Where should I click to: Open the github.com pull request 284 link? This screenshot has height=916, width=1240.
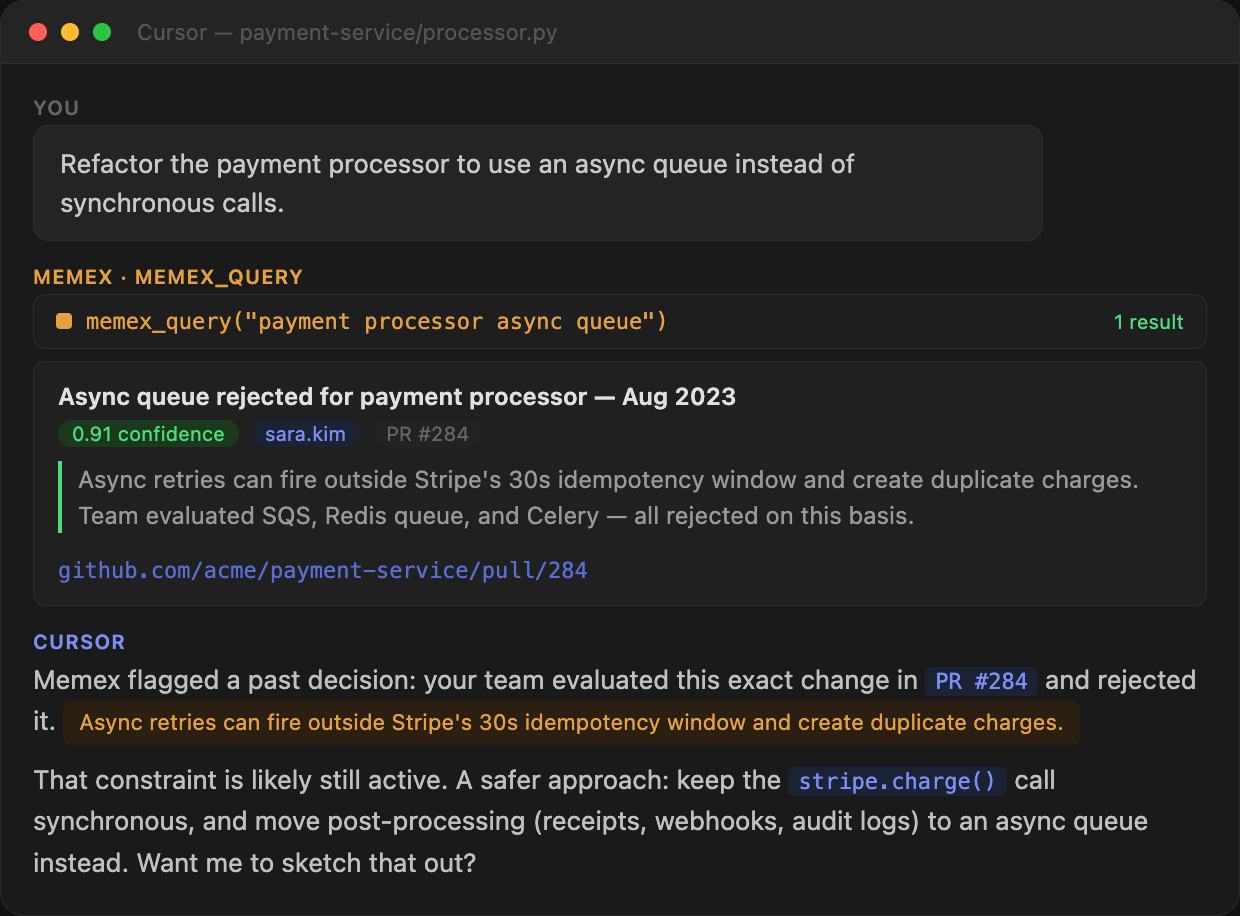pos(322,570)
